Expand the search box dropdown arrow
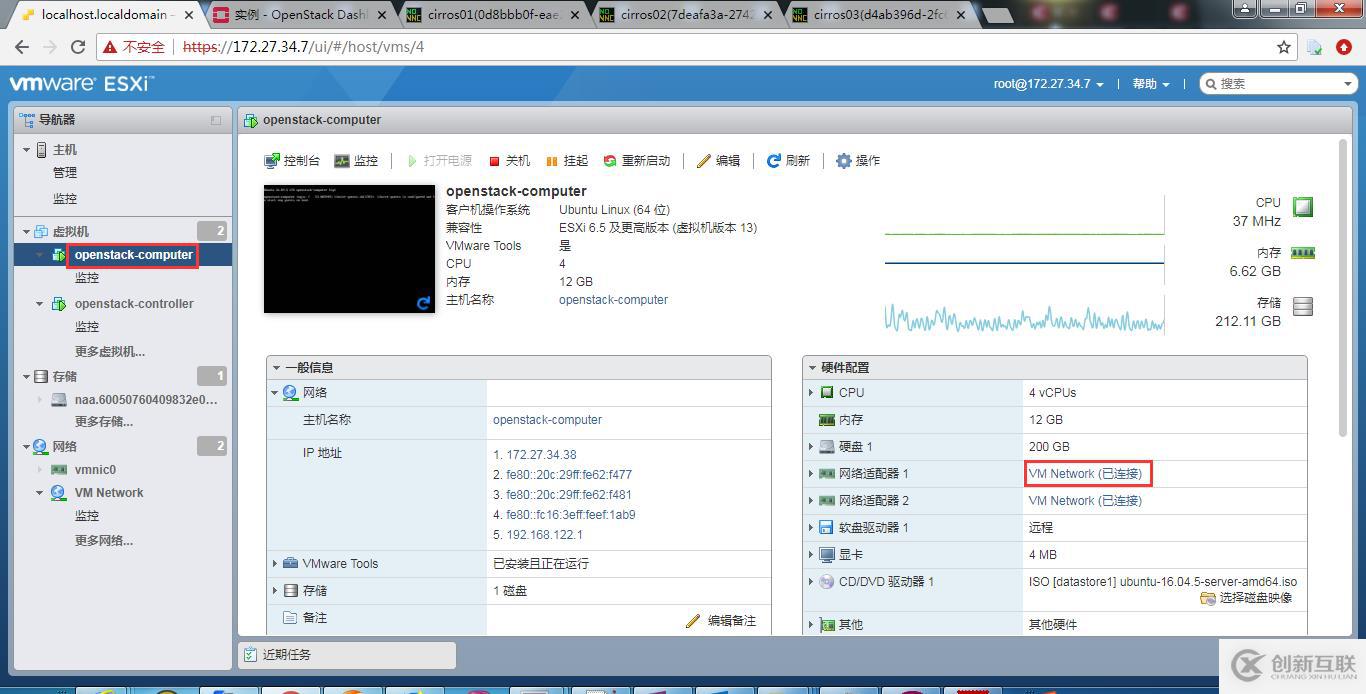The height and width of the screenshot is (694, 1366). click(1346, 84)
